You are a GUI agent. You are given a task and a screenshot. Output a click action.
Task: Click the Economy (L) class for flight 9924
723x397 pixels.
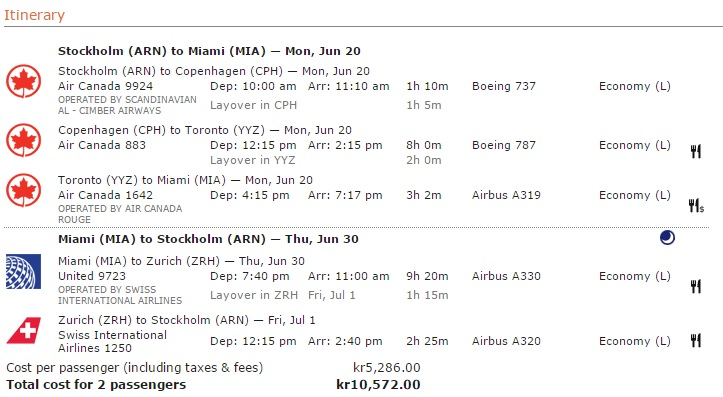pos(635,86)
